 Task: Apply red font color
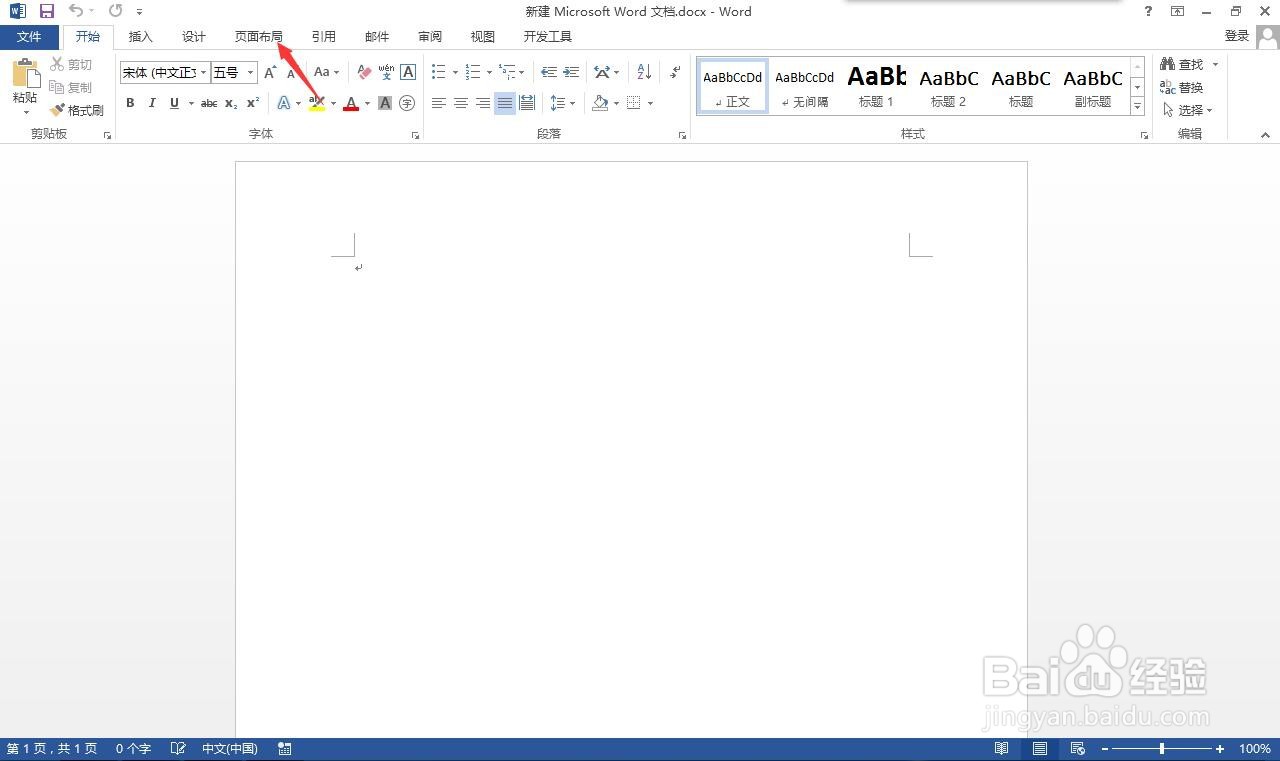pos(351,103)
